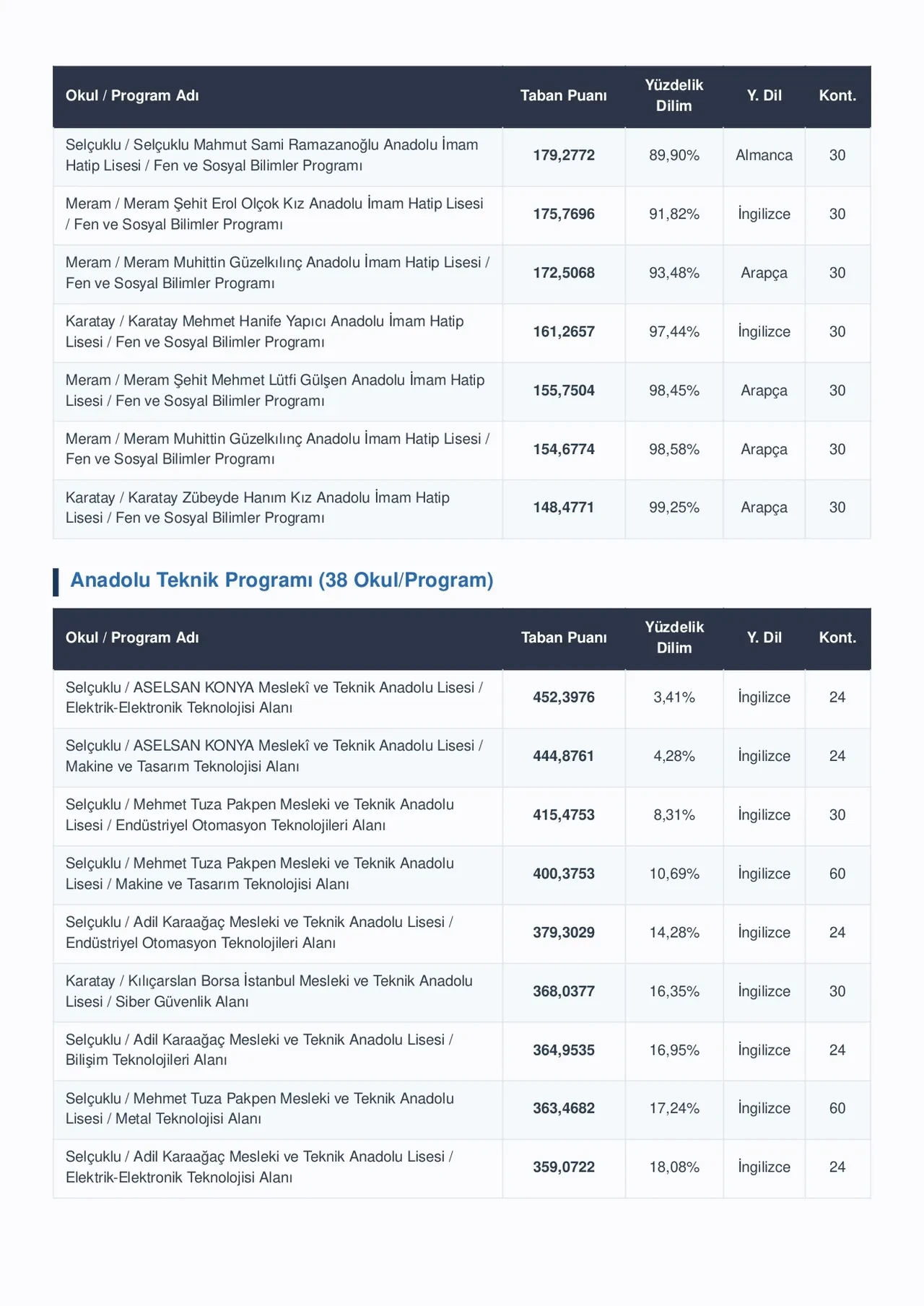The width and height of the screenshot is (924, 1306).
Task: Select the Siber Güvenlik Alanı program row
Action: (x=462, y=992)
